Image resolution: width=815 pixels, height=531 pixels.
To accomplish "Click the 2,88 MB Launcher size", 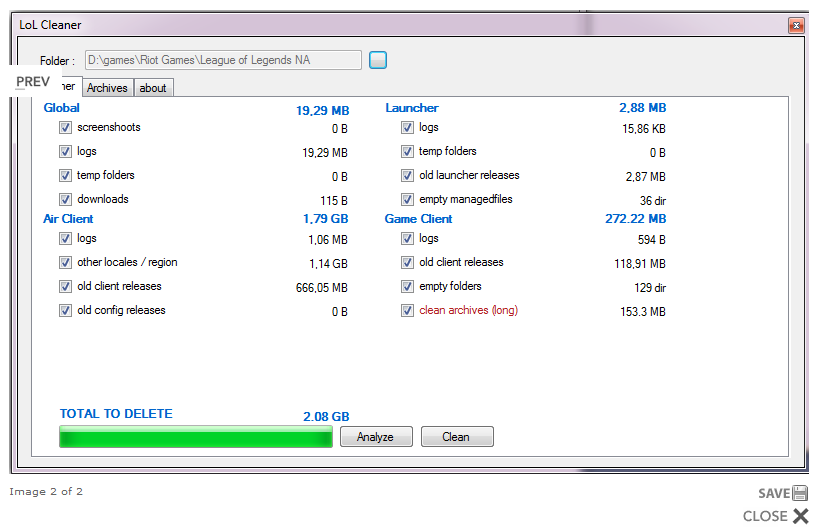I will pos(642,108).
